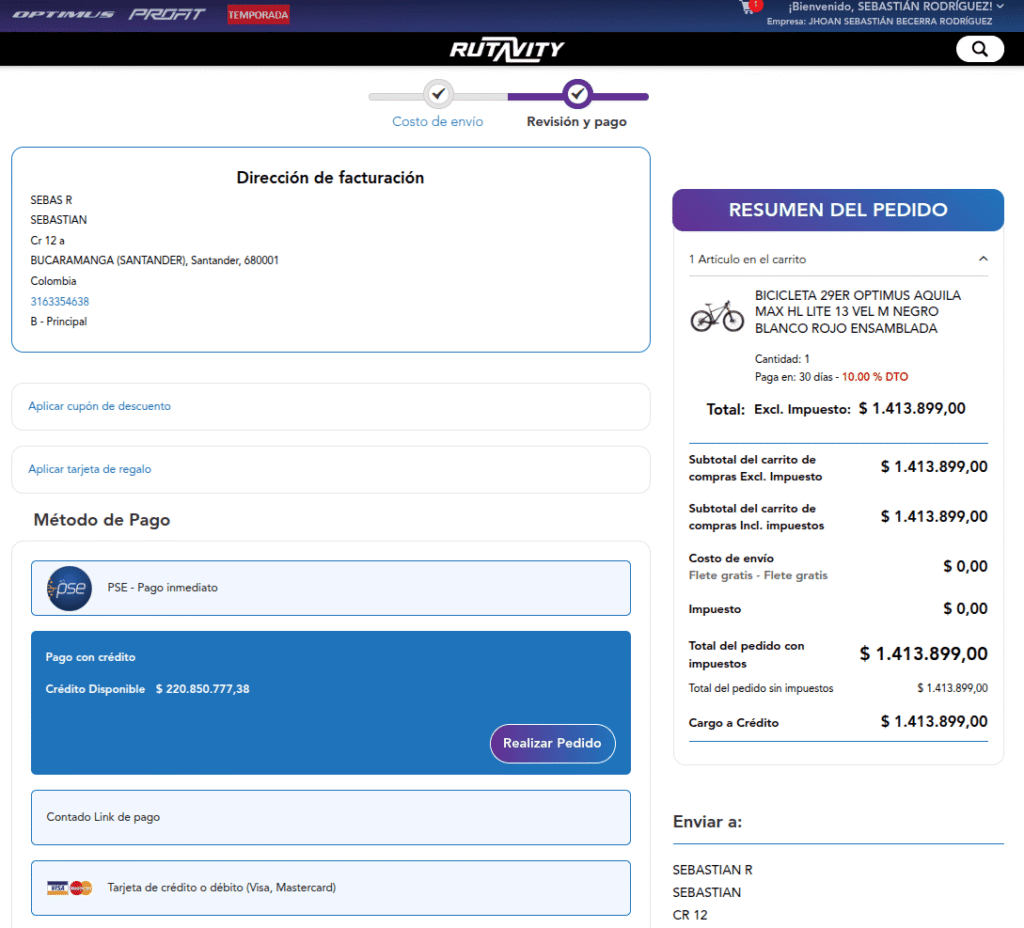Go back to Costo de envío step
The height and width of the screenshot is (928, 1024).
pos(437,122)
